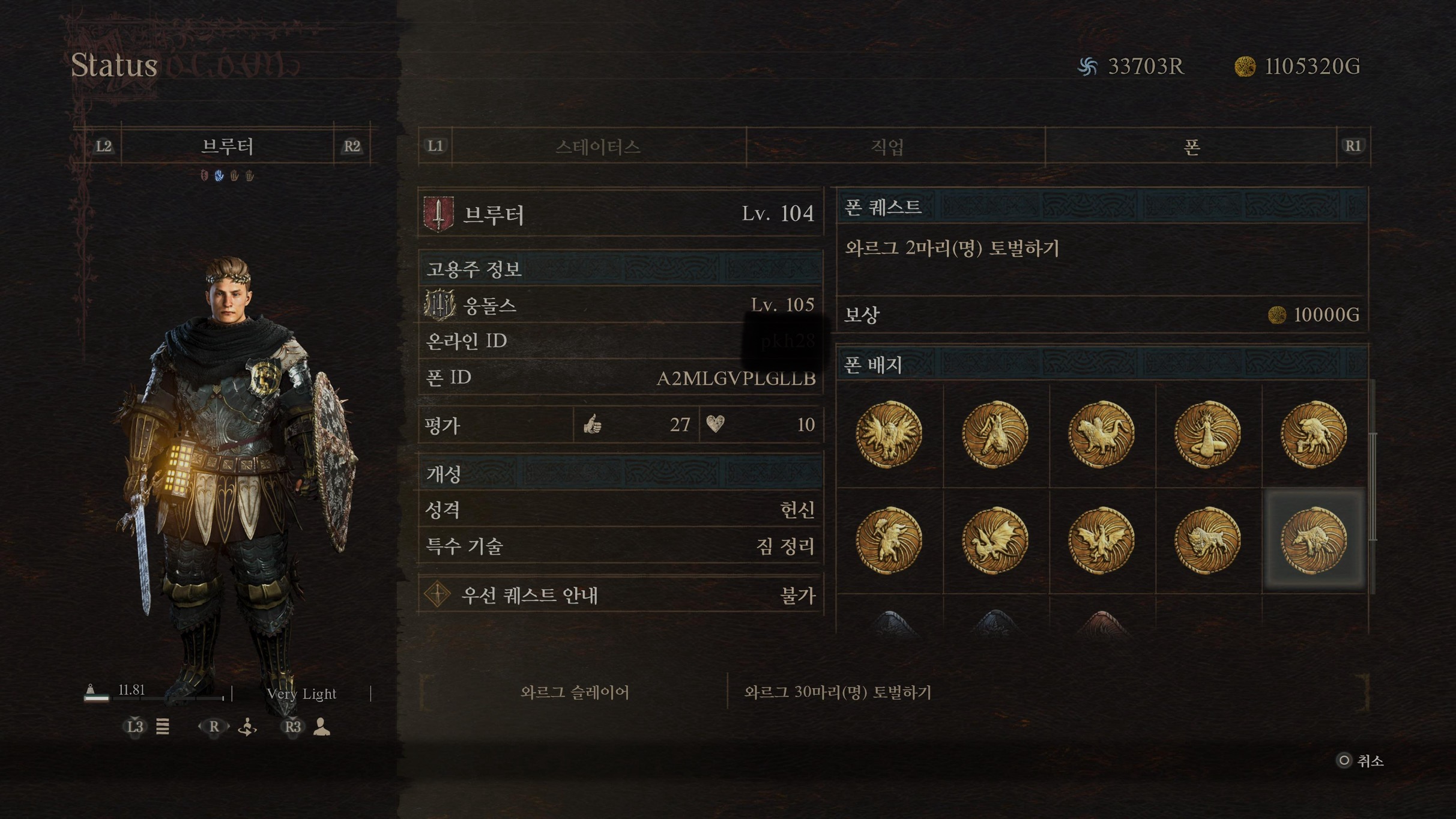
Task: Select the chimera pawn badge
Action: [1101, 434]
